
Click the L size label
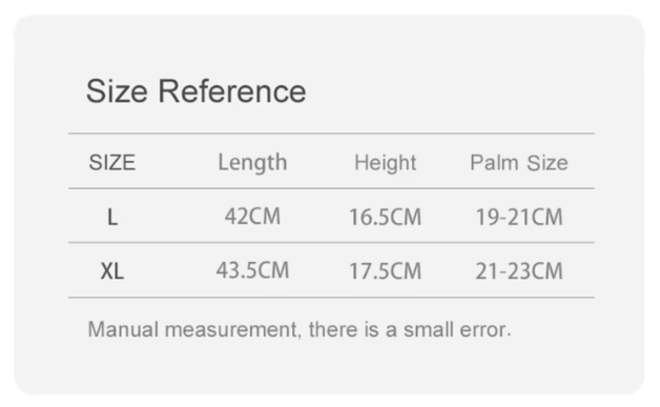pos(112,217)
